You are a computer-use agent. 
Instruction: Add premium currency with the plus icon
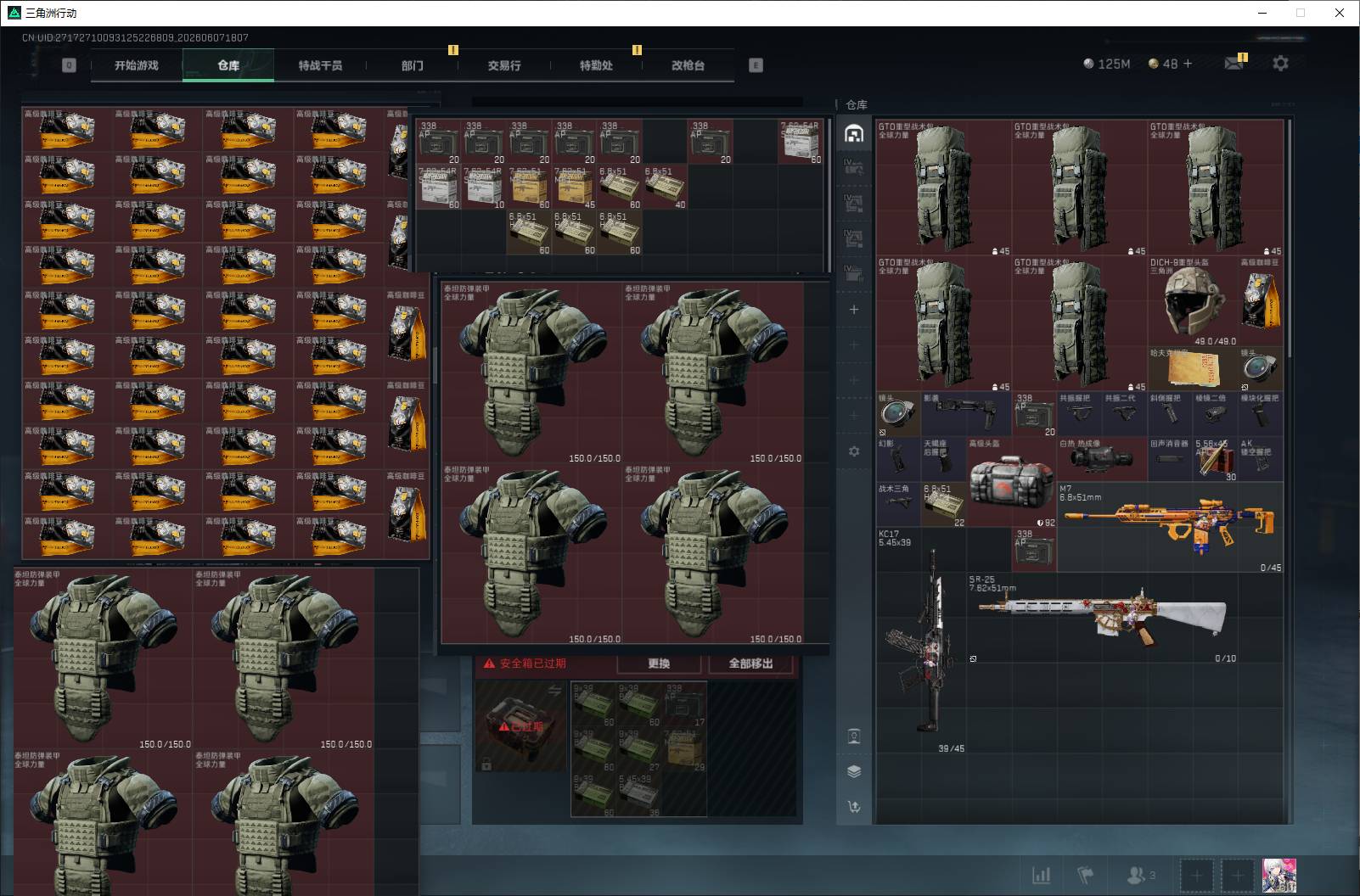click(x=1187, y=64)
